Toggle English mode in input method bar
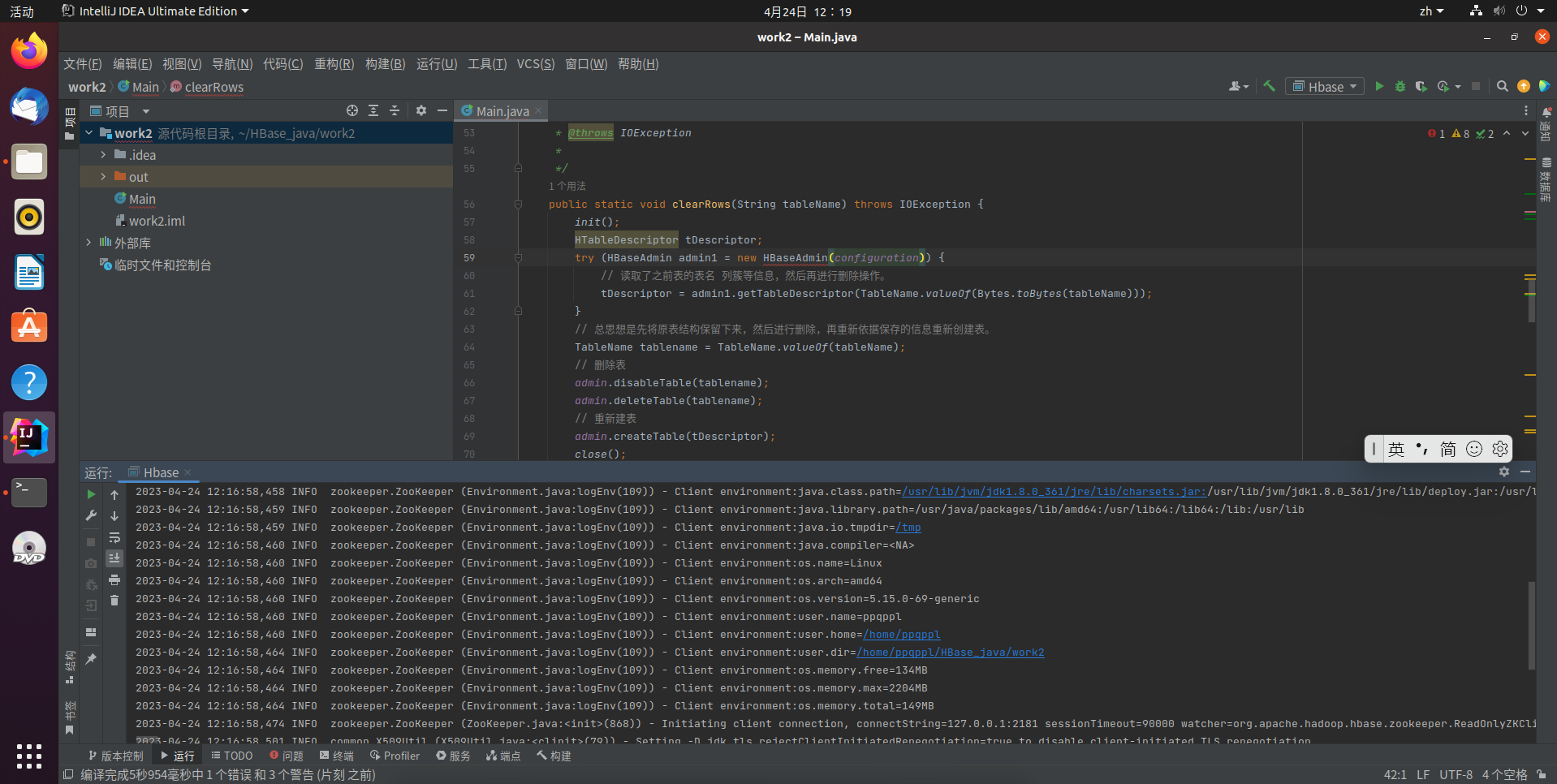The image size is (1557, 784). 1396,449
